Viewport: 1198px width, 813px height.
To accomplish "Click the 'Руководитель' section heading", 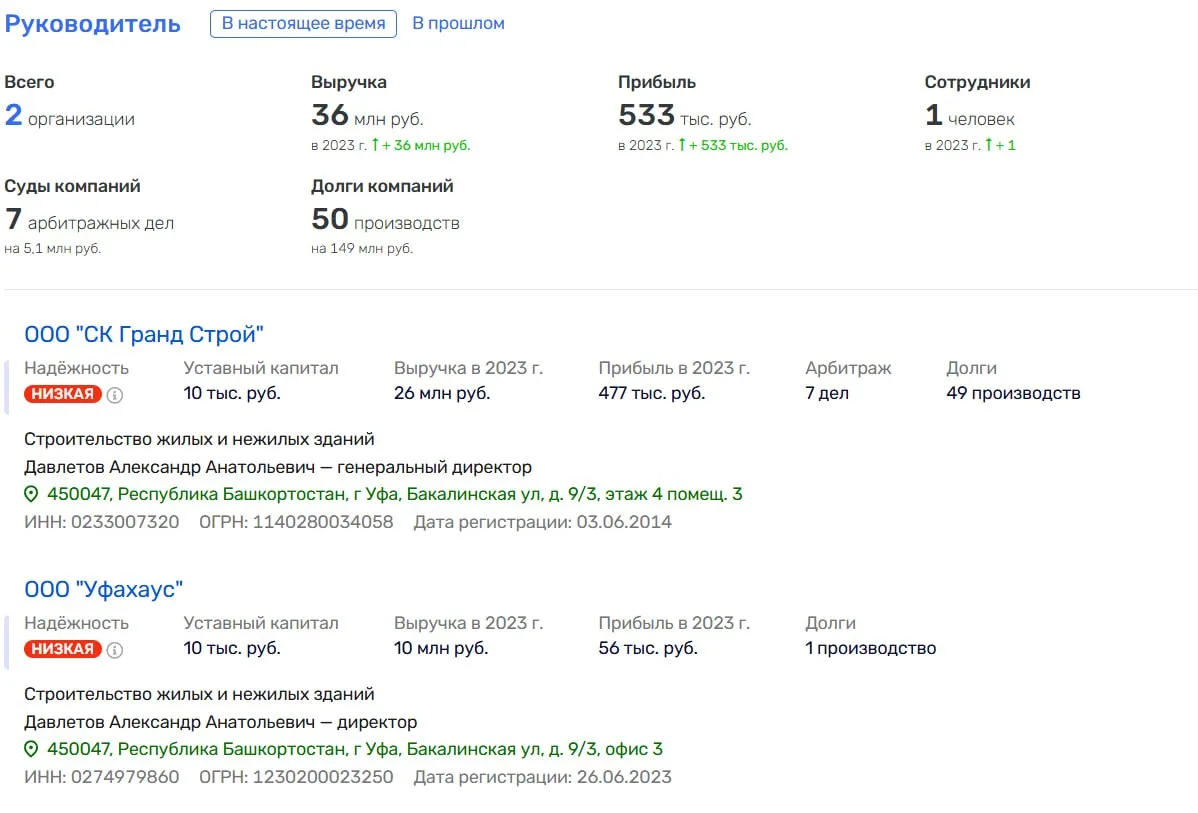I will [92, 24].
